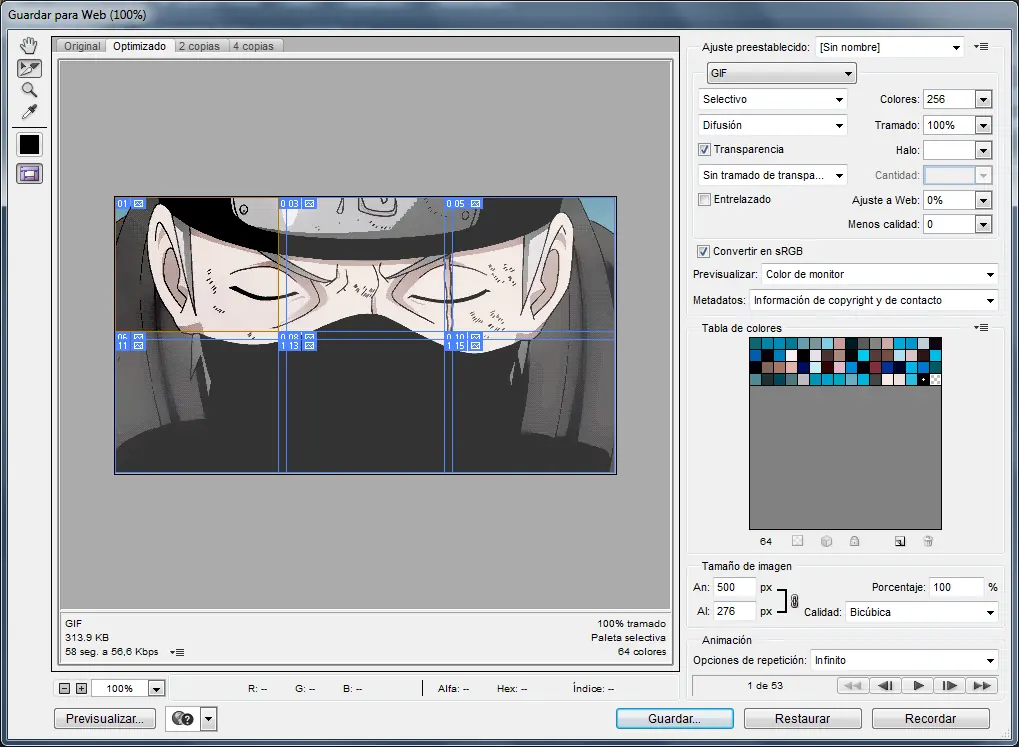Select the Hand tool
The image size is (1019, 747).
29,46
